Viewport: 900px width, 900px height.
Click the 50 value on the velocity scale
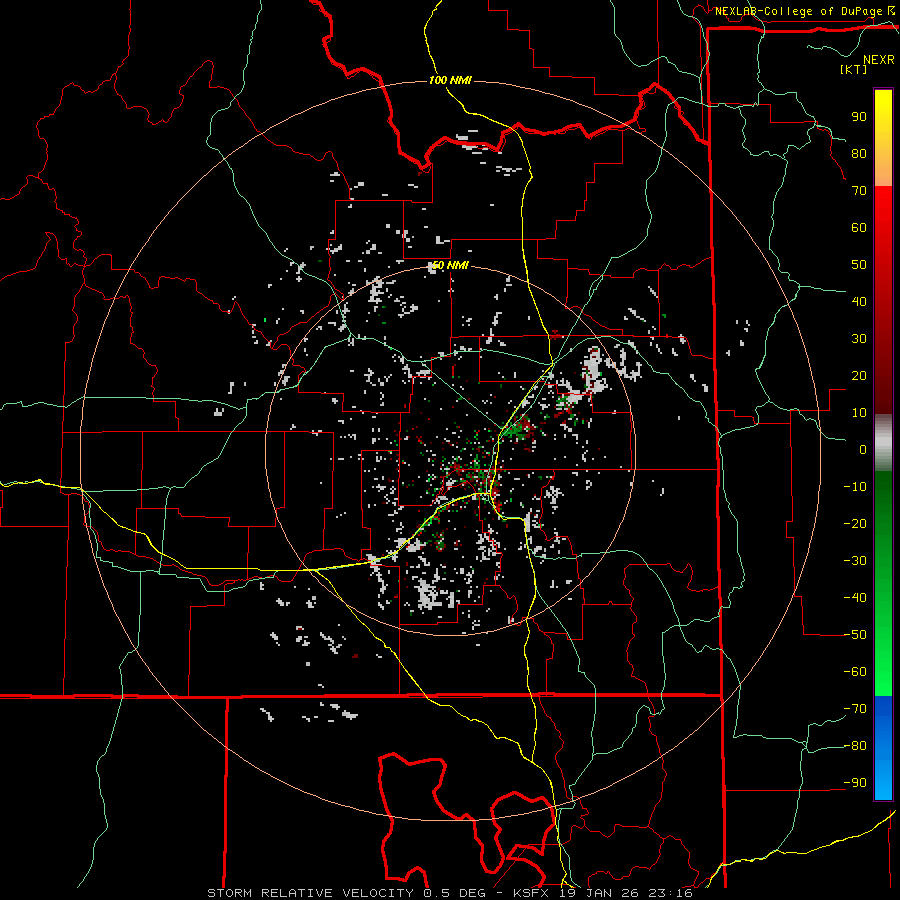[859, 265]
